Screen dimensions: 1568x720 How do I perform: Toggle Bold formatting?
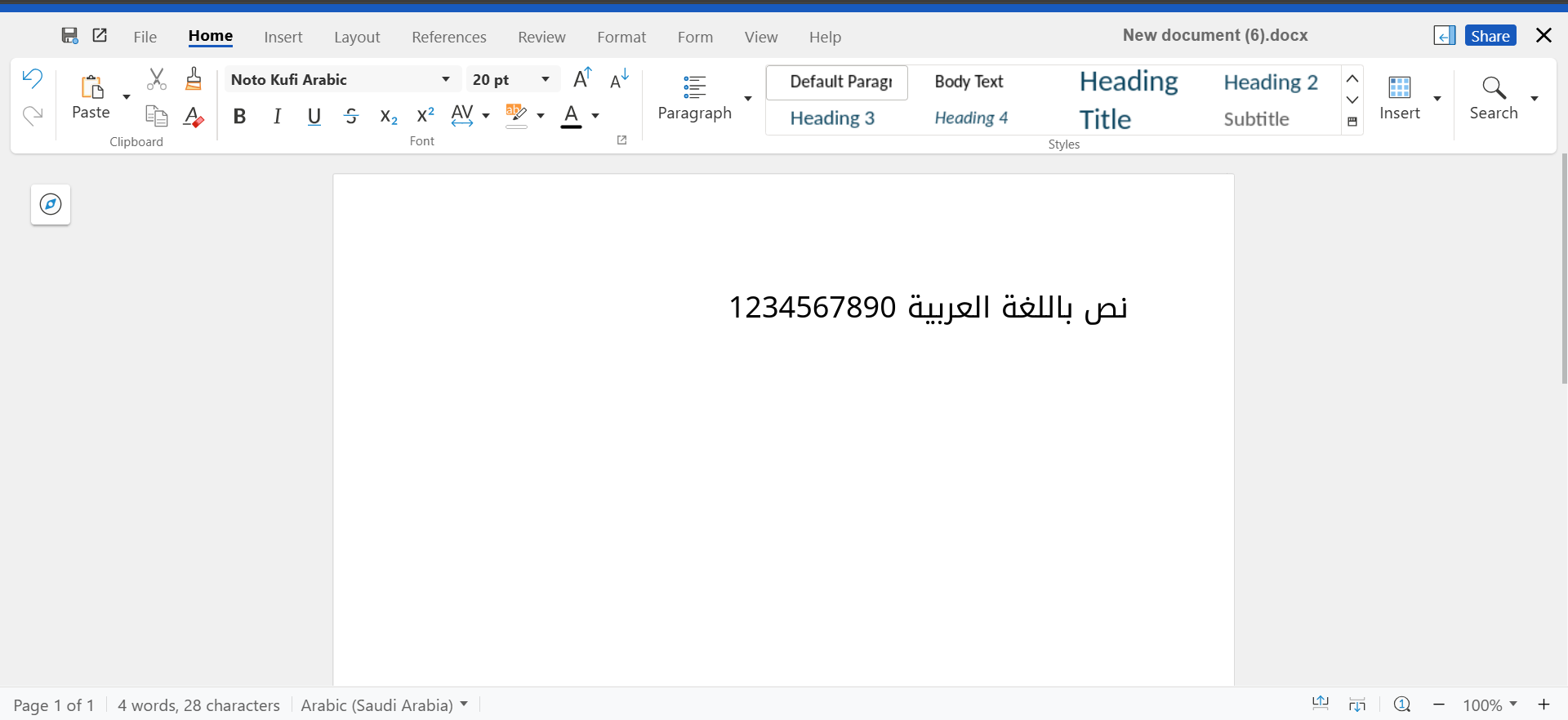(239, 117)
